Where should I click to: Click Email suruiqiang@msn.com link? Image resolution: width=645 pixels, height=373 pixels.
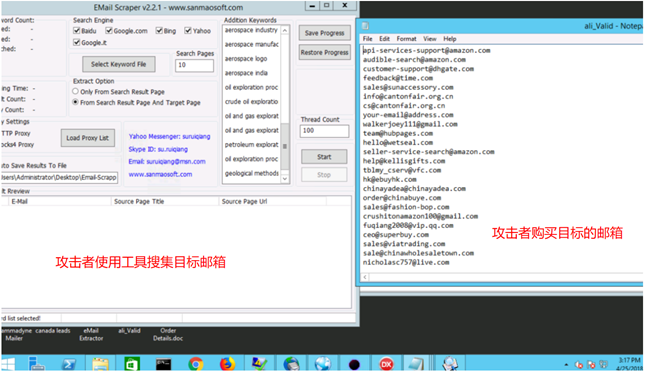167,162
